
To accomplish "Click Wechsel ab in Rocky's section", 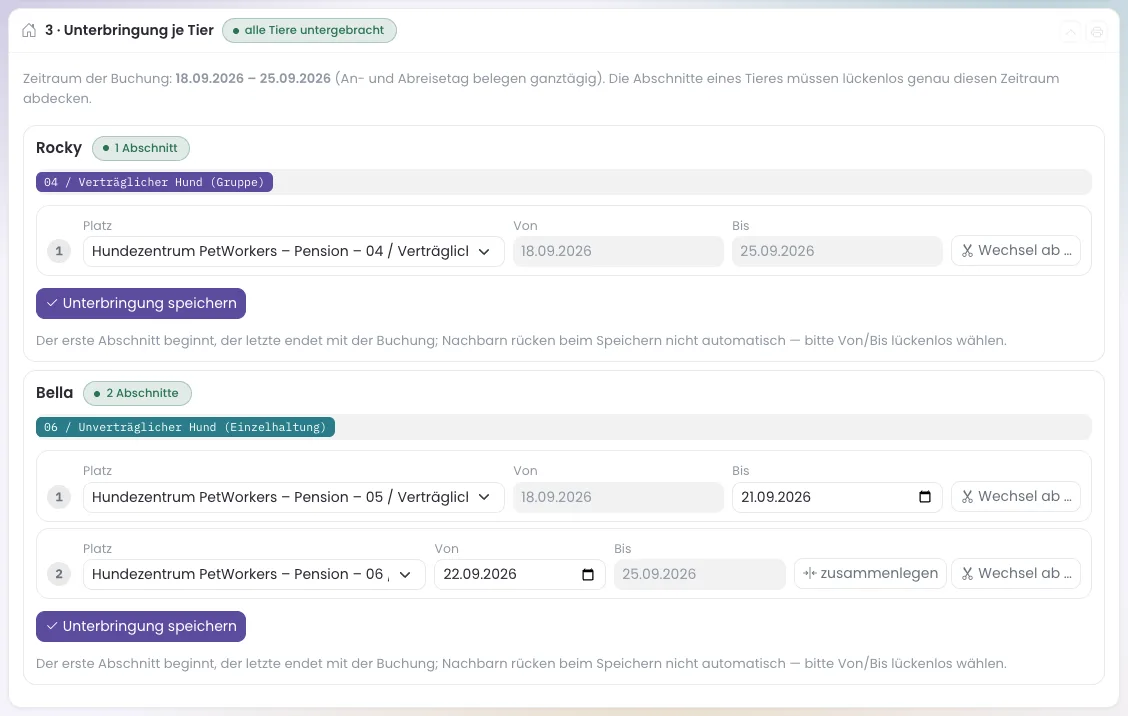I will click(1016, 250).
